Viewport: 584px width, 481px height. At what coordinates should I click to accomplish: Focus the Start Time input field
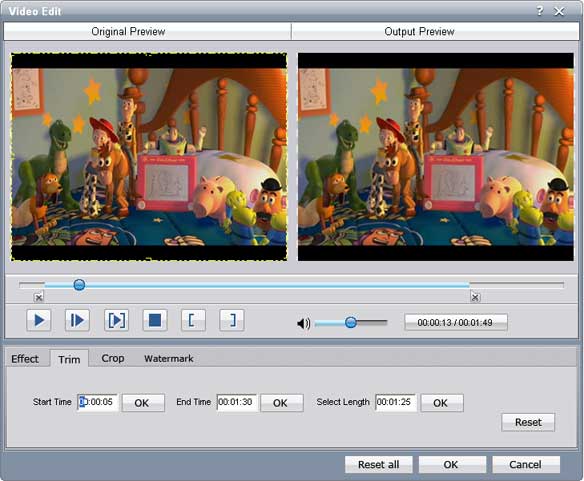click(98, 402)
